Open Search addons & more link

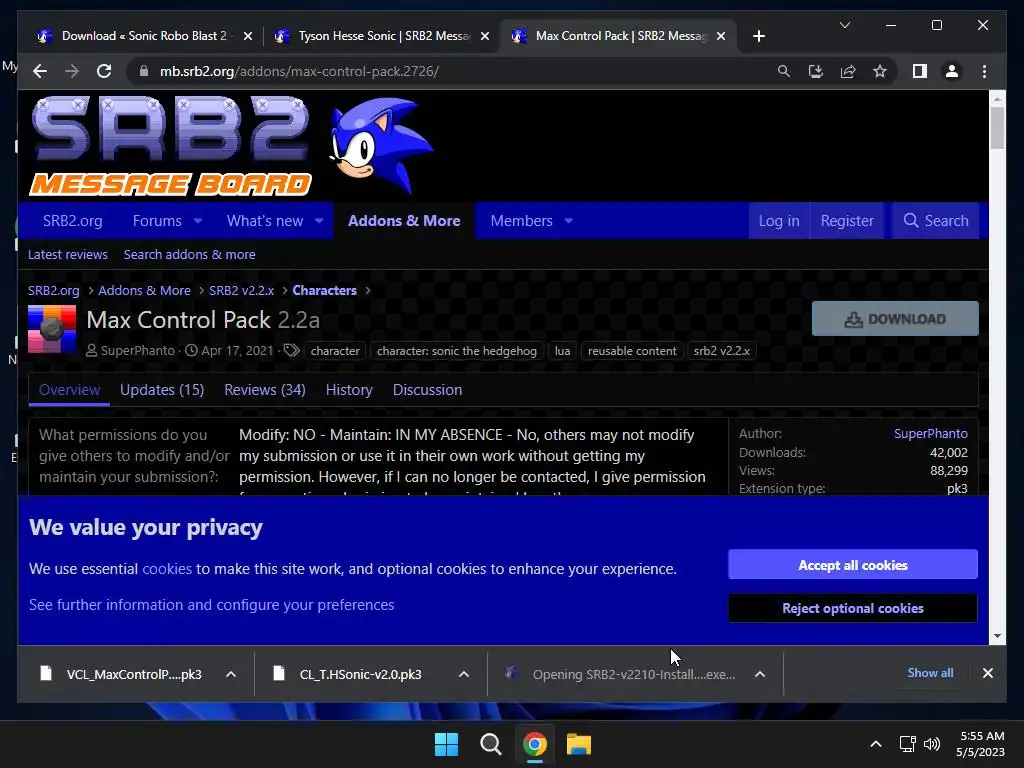click(x=189, y=255)
